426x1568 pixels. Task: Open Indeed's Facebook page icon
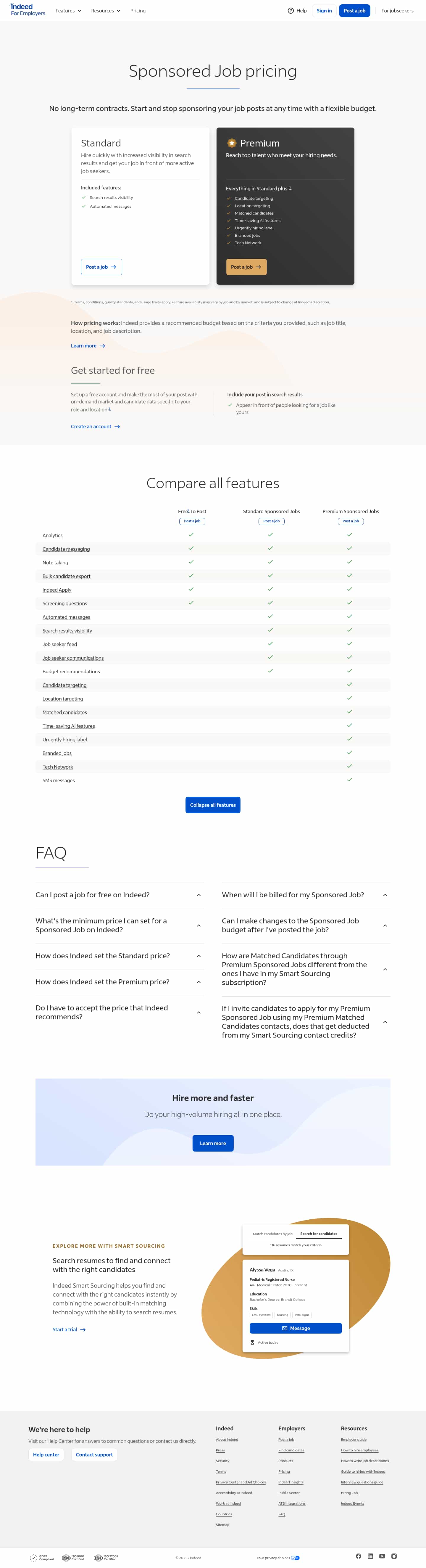[359, 1556]
